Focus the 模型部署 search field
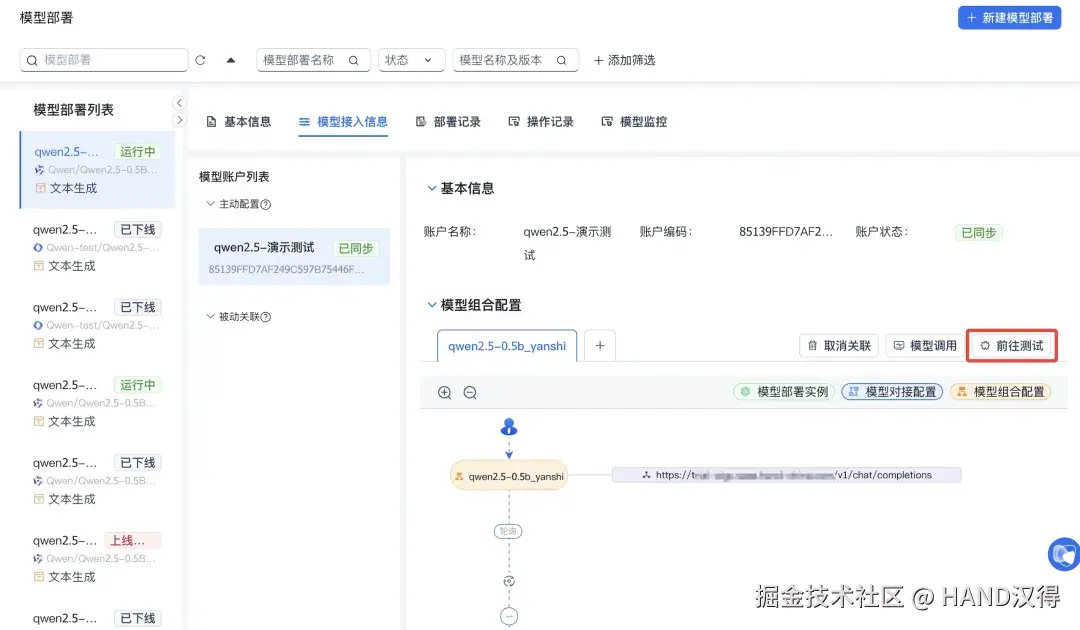The width and height of the screenshot is (1080, 630). click(x=104, y=60)
